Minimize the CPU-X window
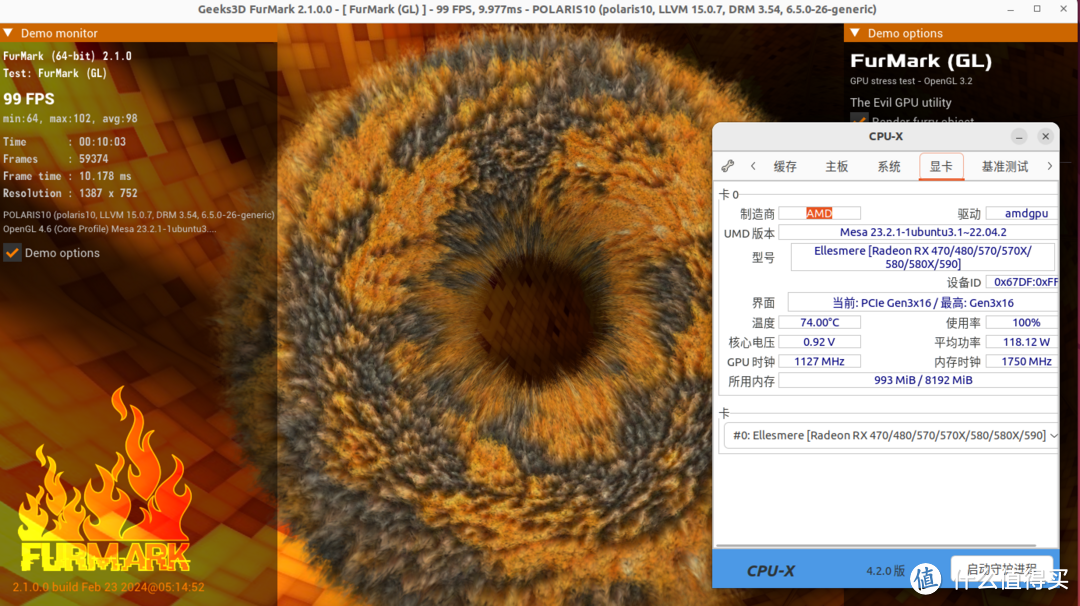Image resolution: width=1080 pixels, height=606 pixels. (1018, 136)
